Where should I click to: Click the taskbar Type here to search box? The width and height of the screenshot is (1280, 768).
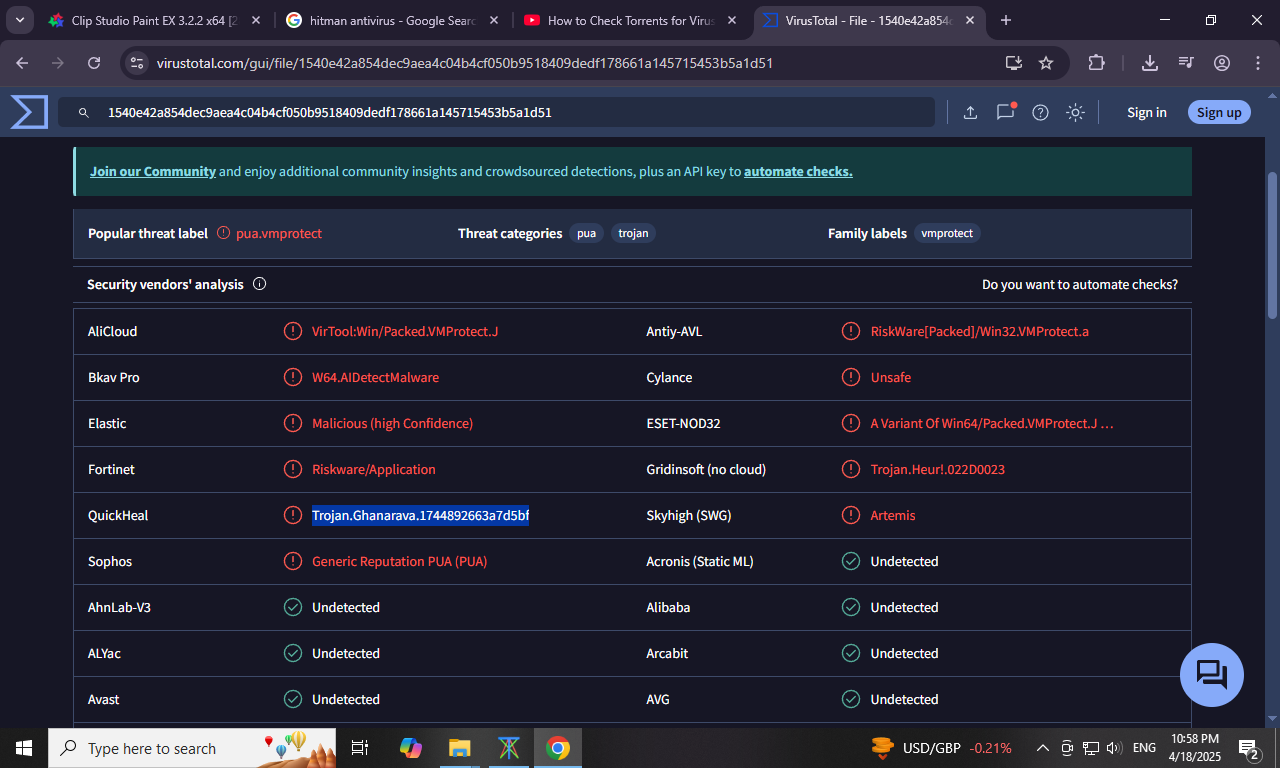pyautogui.click(x=194, y=748)
